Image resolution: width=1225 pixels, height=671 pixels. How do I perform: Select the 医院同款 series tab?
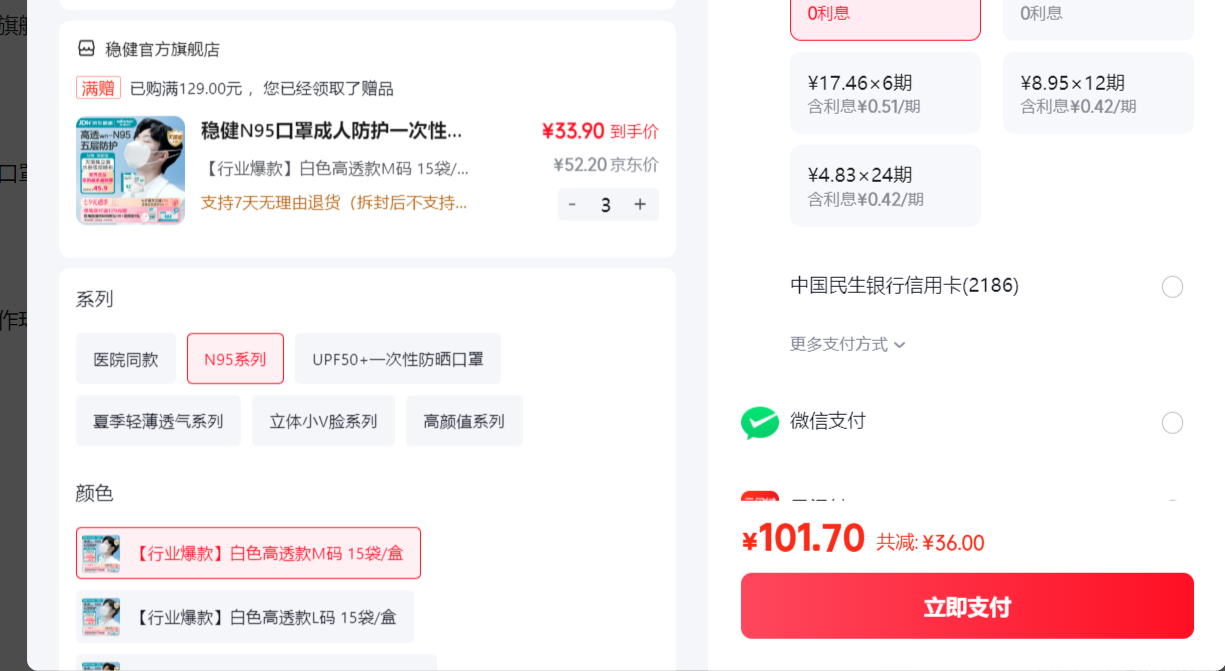pyautogui.click(x=126, y=359)
